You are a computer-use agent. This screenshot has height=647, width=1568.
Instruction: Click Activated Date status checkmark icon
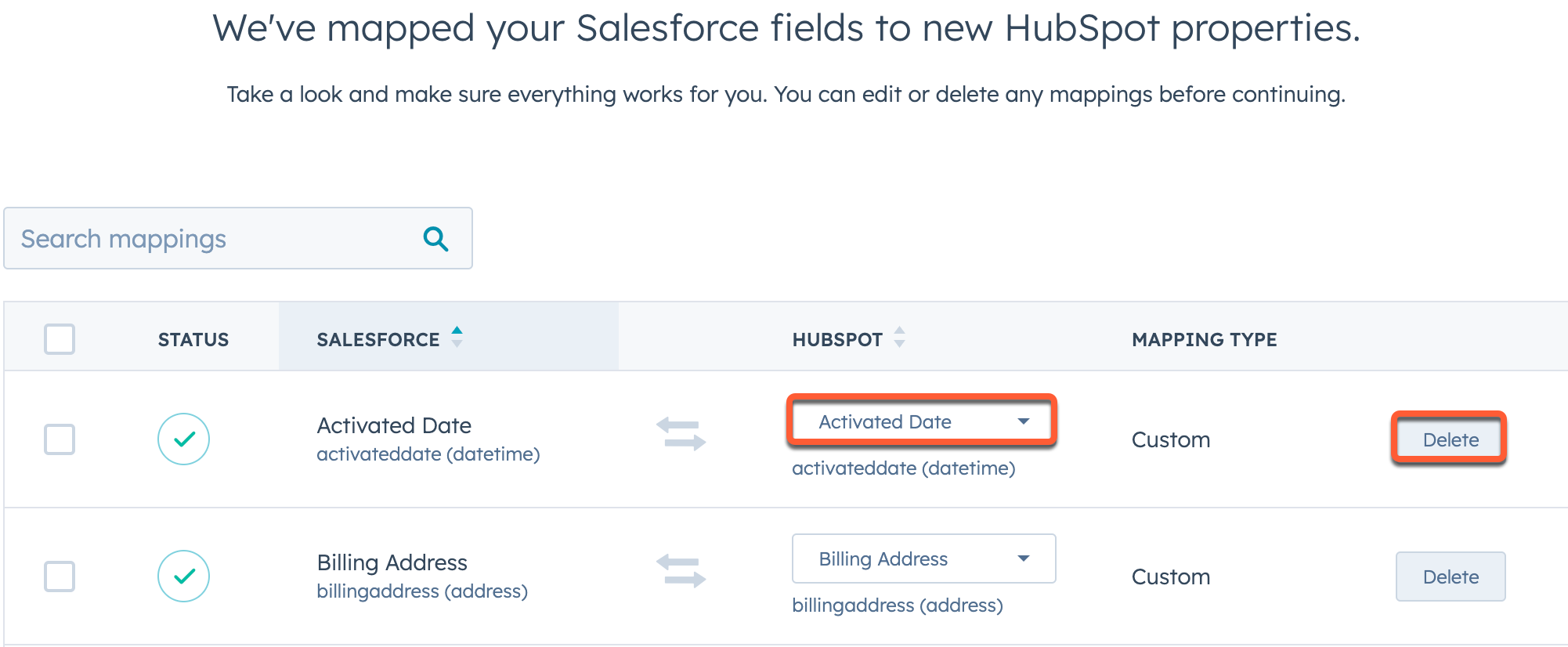pyautogui.click(x=183, y=439)
